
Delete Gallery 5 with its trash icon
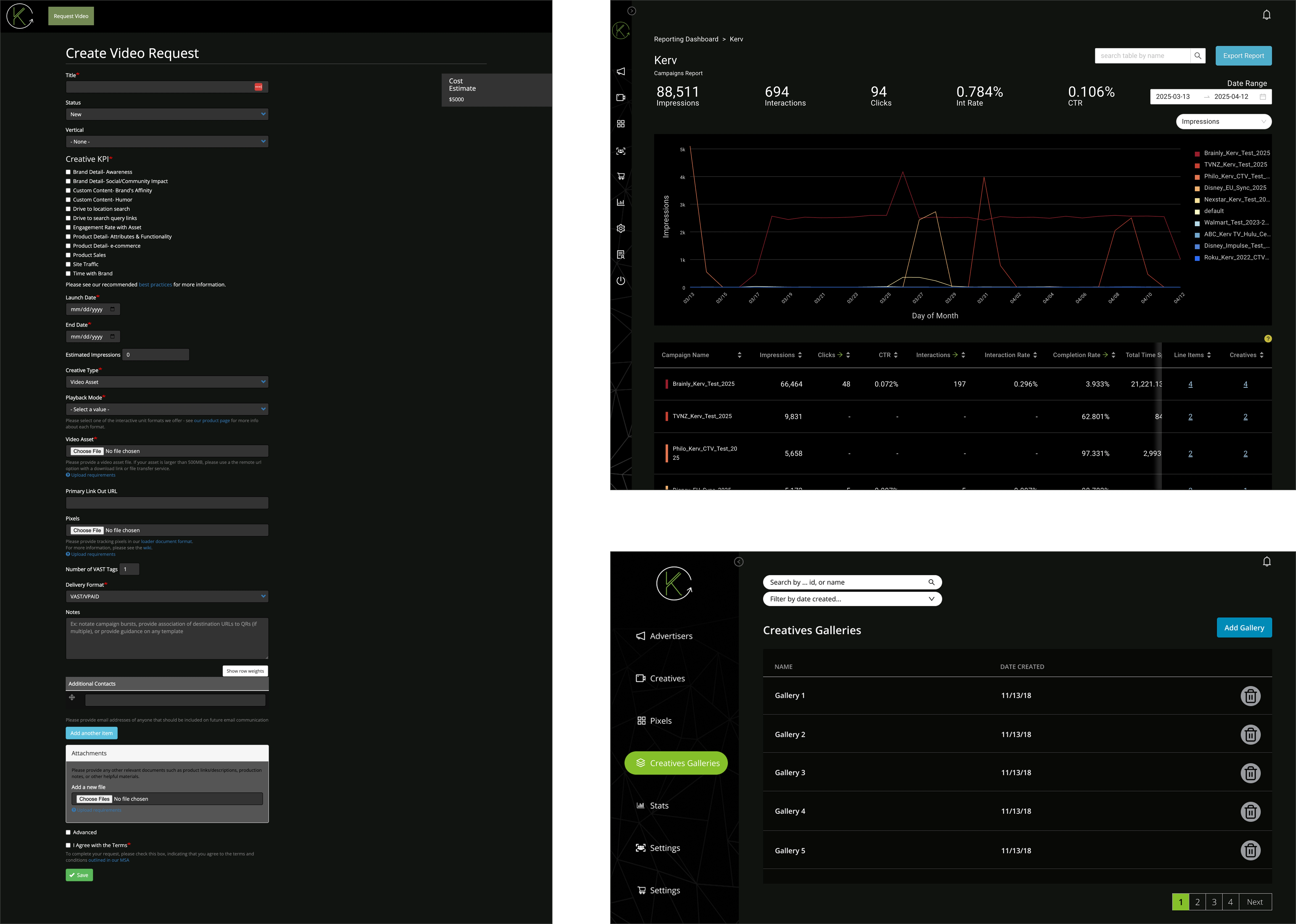coord(1250,851)
